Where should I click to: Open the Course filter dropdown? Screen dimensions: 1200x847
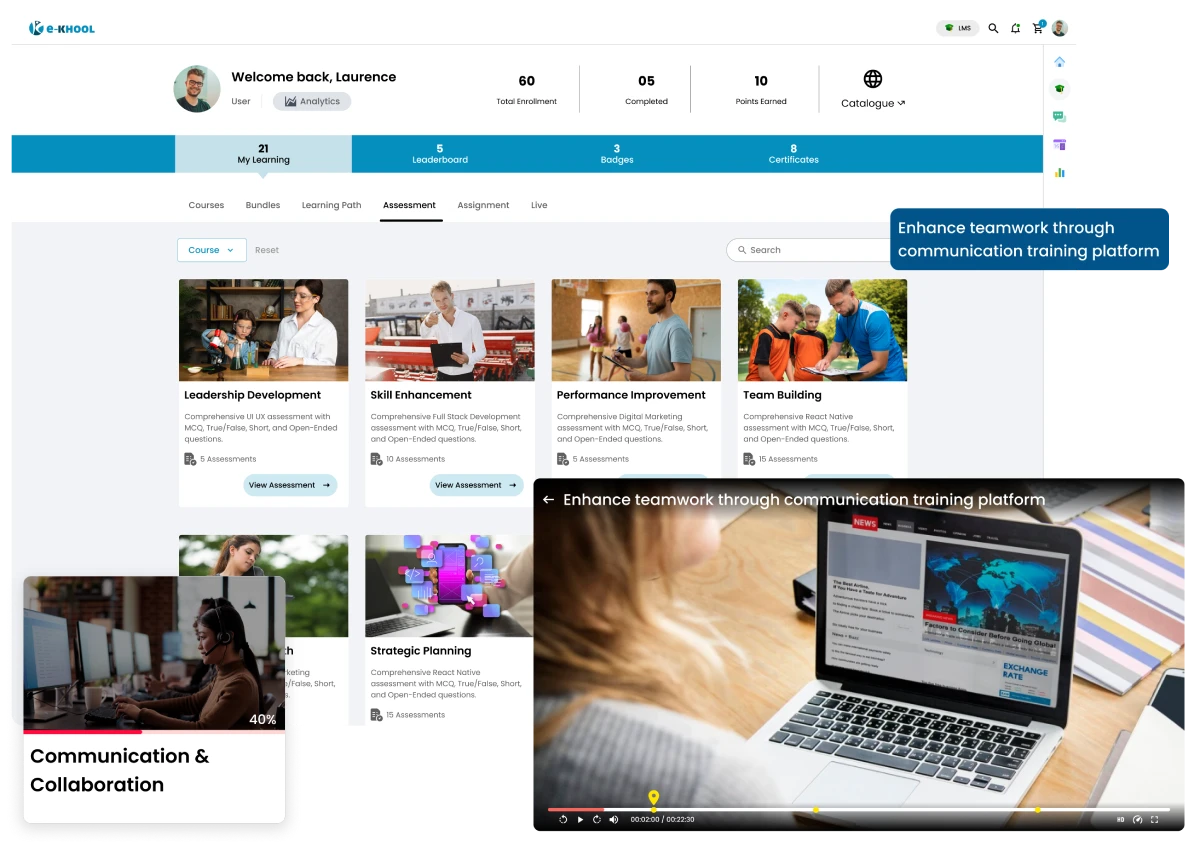(x=211, y=250)
